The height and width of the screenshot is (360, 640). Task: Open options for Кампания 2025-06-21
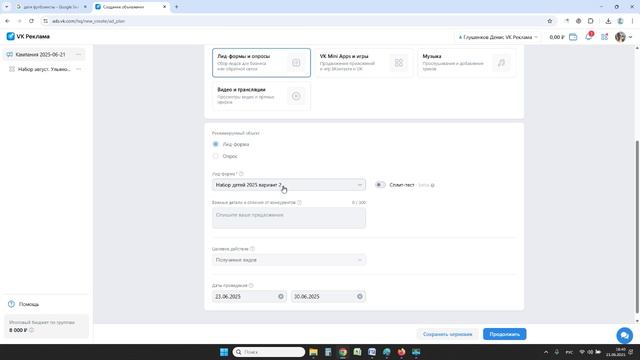point(78,54)
